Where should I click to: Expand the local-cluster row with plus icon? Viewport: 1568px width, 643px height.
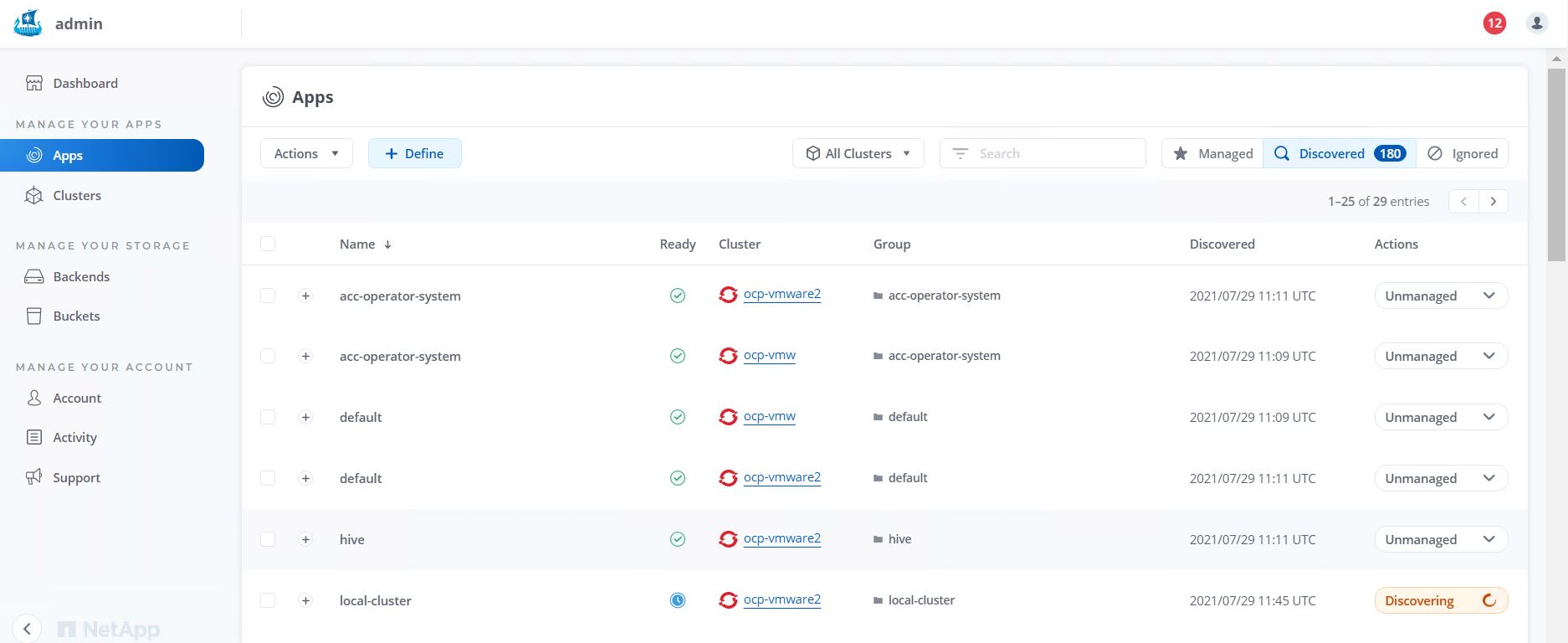point(305,600)
